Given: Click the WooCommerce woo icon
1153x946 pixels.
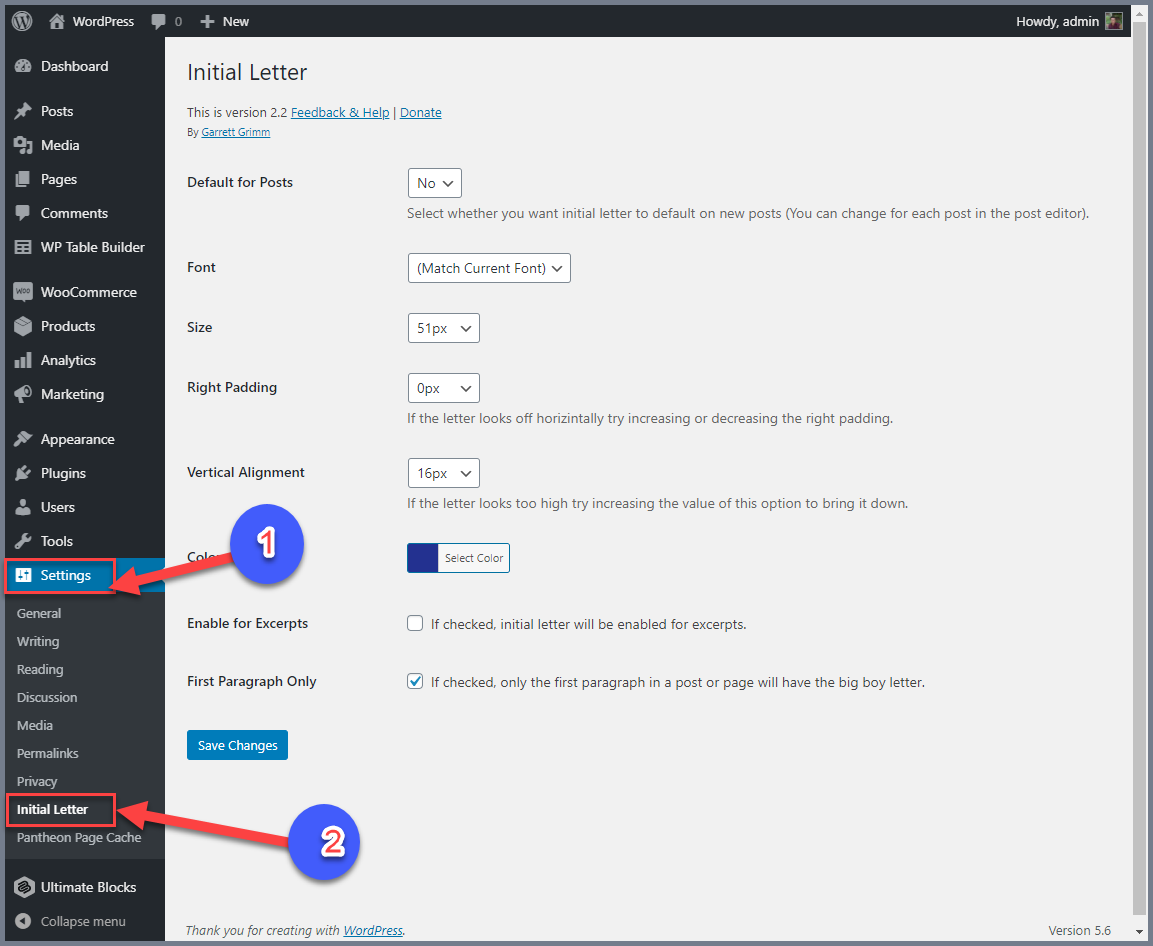Looking at the screenshot, I should click(x=24, y=292).
